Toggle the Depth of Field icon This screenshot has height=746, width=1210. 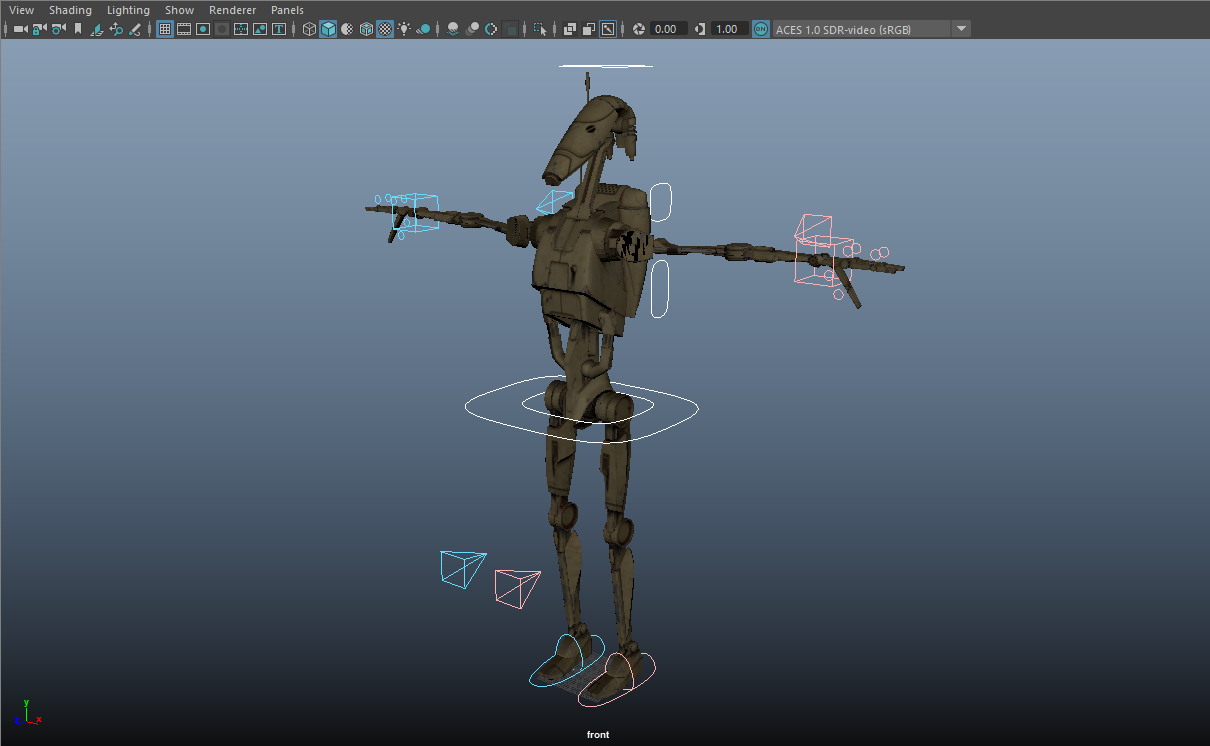[510, 29]
